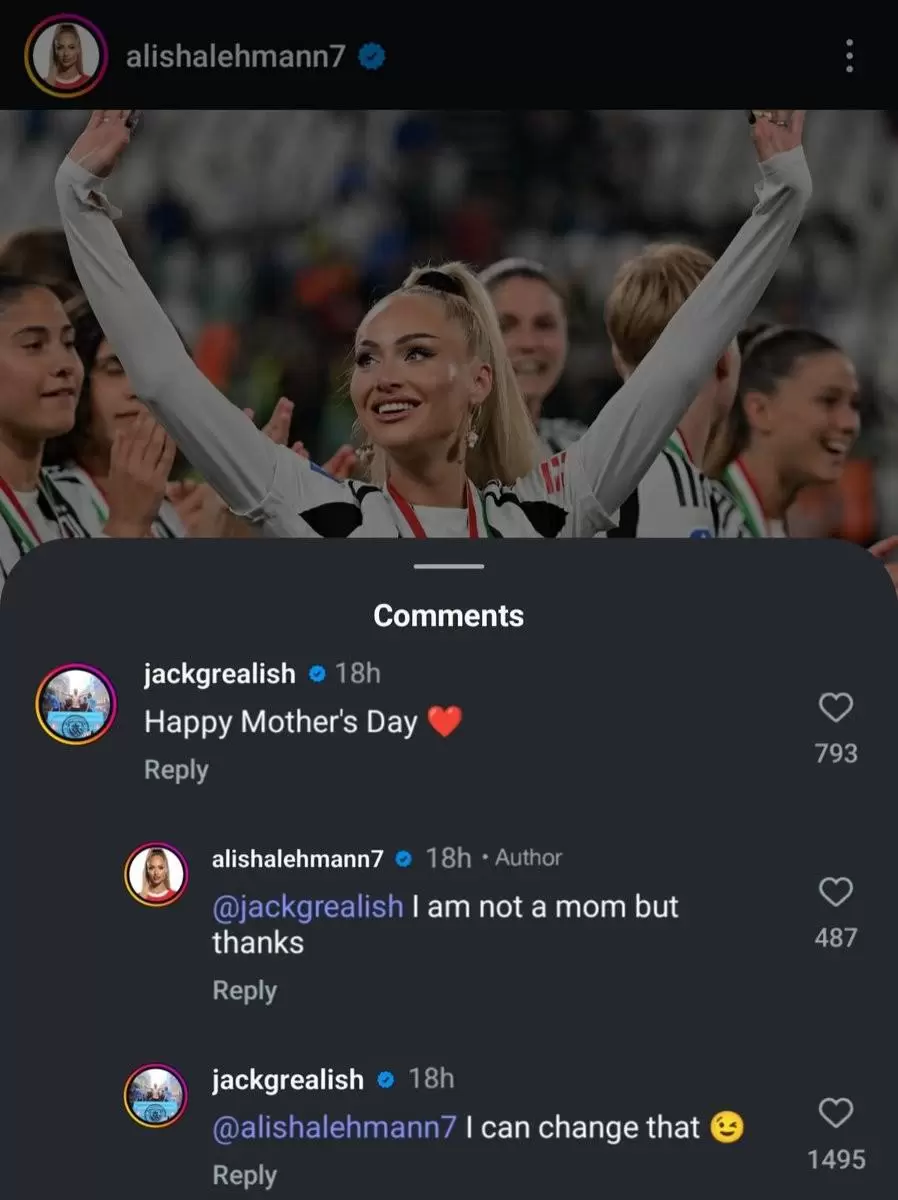
Task: Open the jackgrealish username on the first comment
Action: pos(220,674)
